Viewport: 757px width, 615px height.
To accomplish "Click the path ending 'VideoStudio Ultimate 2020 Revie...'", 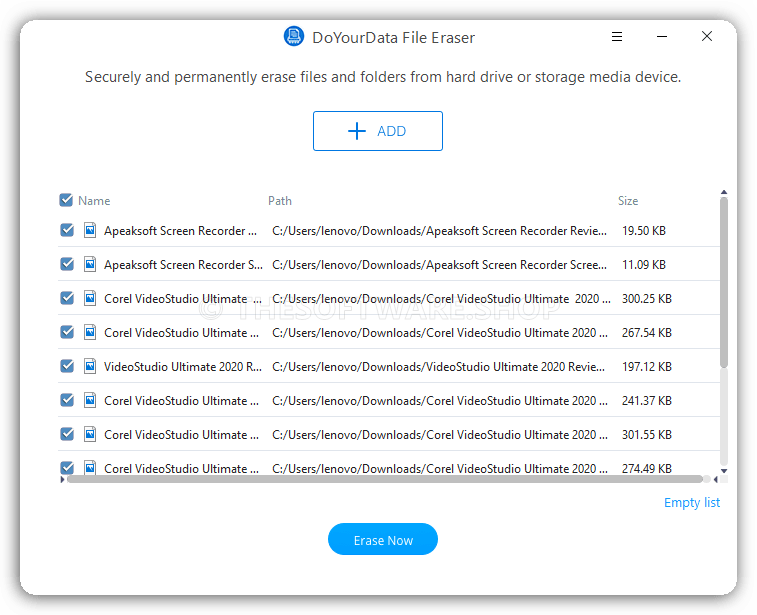I will [x=438, y=367].
